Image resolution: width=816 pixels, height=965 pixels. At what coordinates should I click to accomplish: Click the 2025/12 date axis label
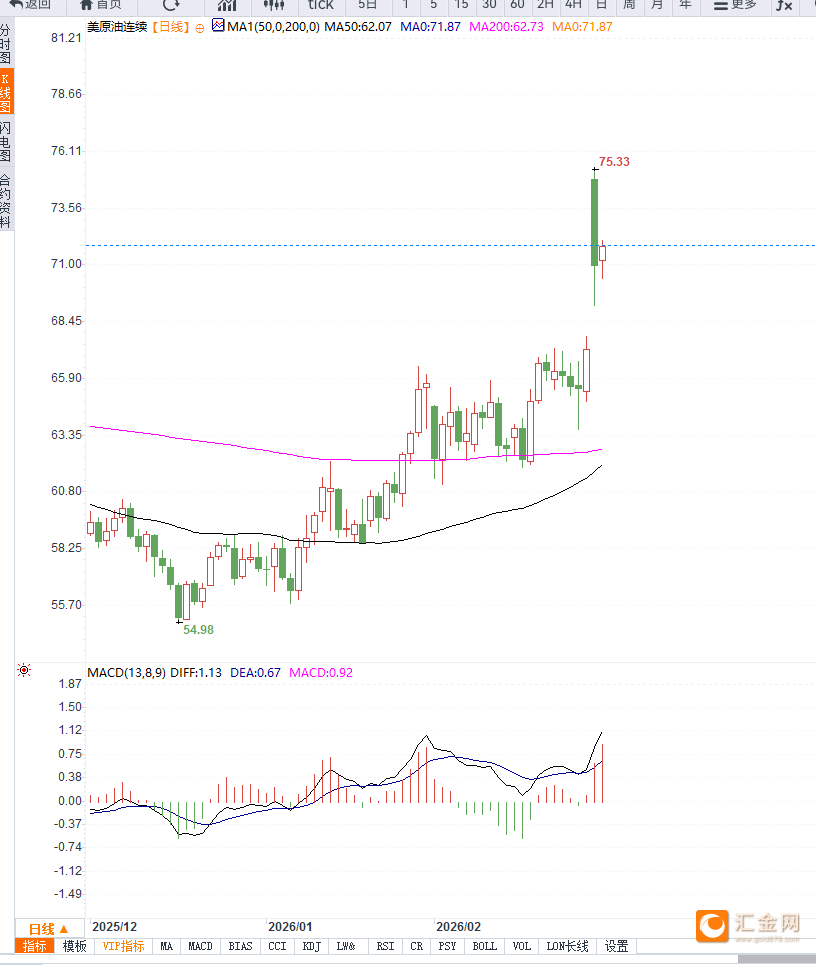click(114, 927)
